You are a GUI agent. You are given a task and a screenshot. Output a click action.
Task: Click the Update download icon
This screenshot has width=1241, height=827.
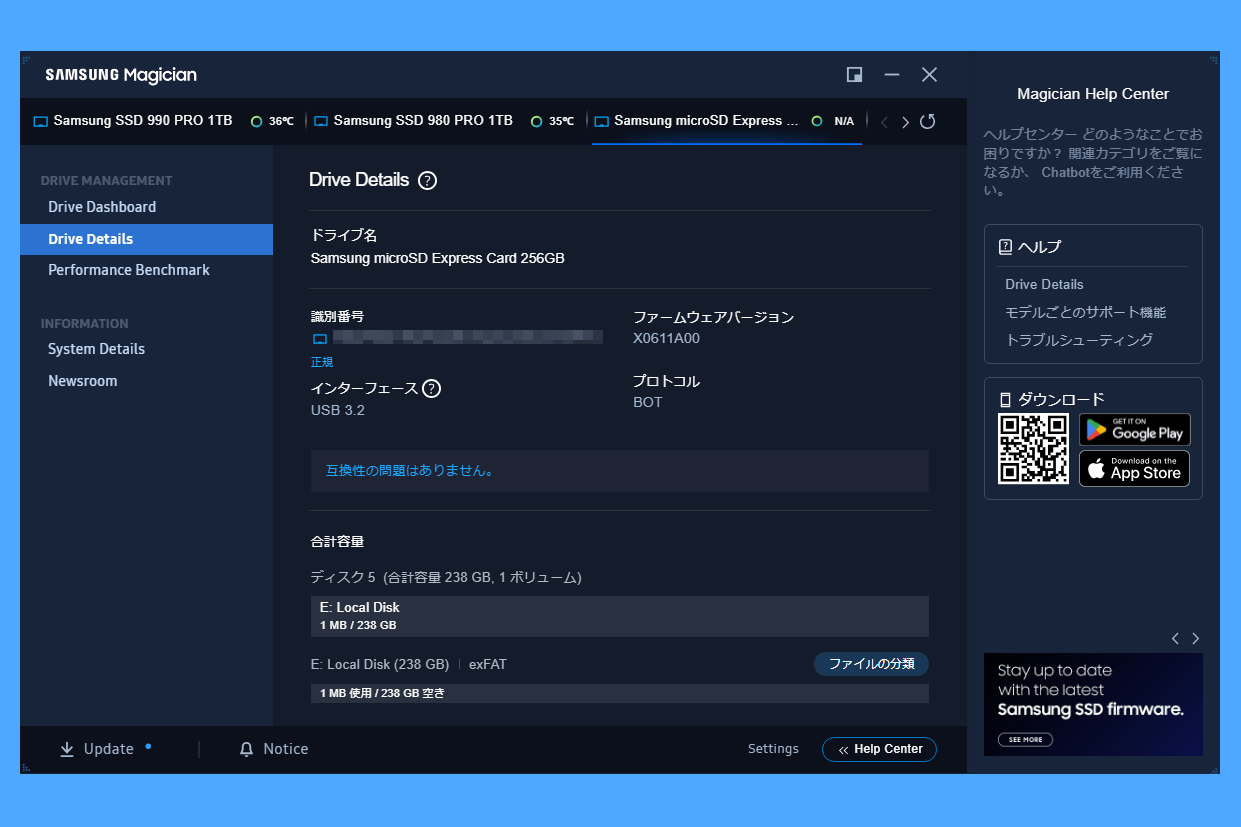(67, 749)
